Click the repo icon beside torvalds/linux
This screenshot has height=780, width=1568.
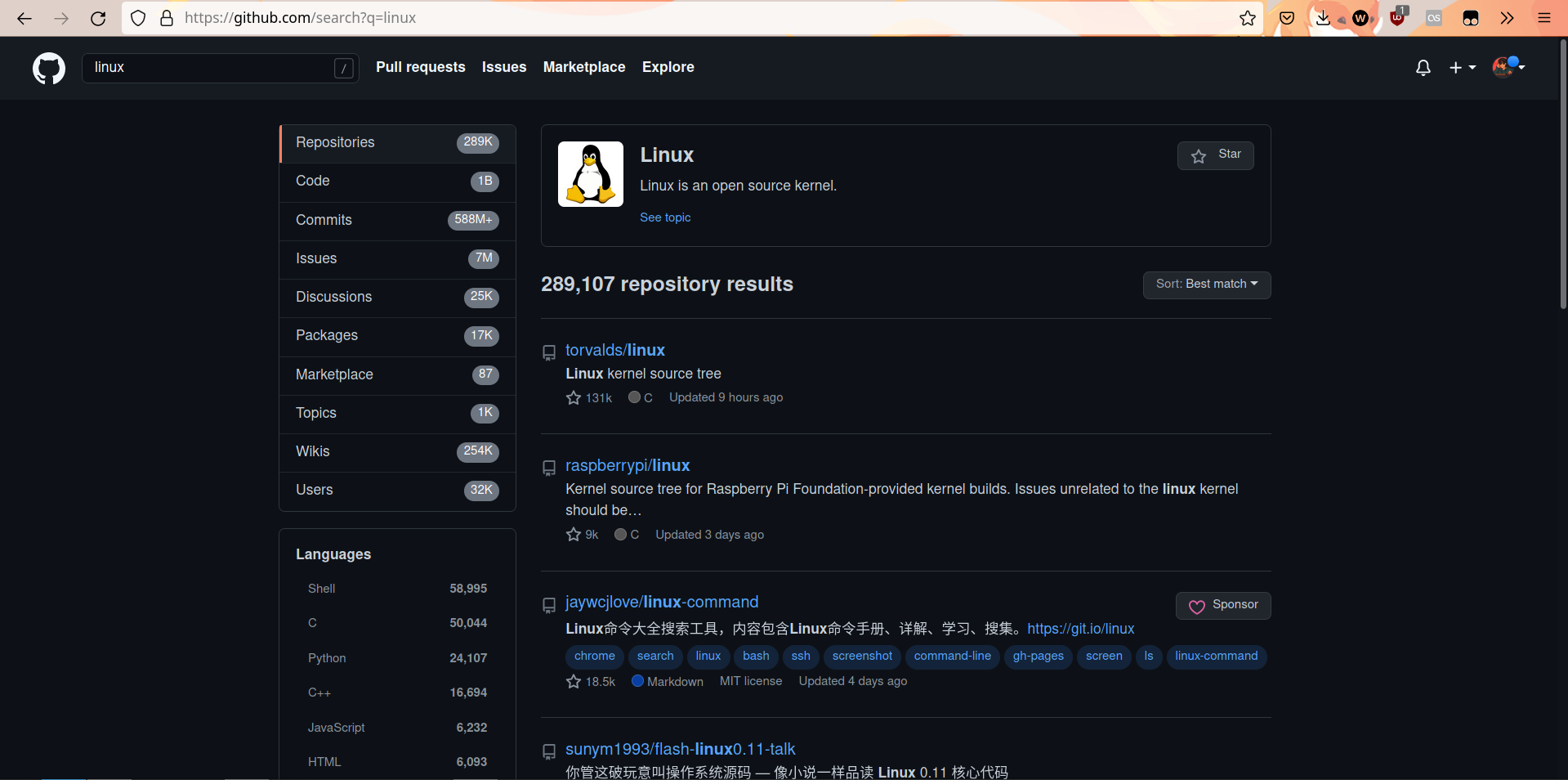[549, 352]
